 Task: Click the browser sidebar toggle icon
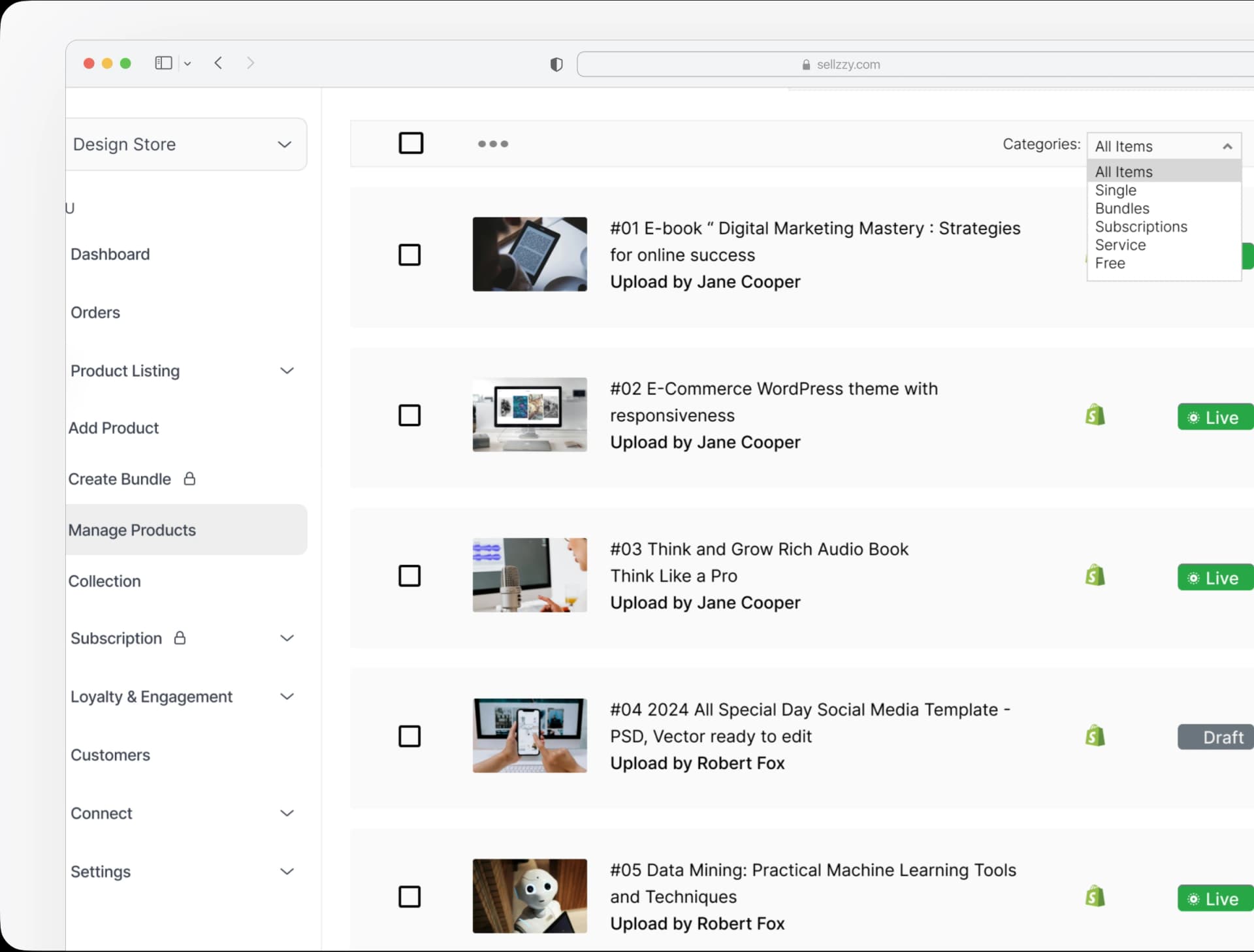(x=163, y=63)
